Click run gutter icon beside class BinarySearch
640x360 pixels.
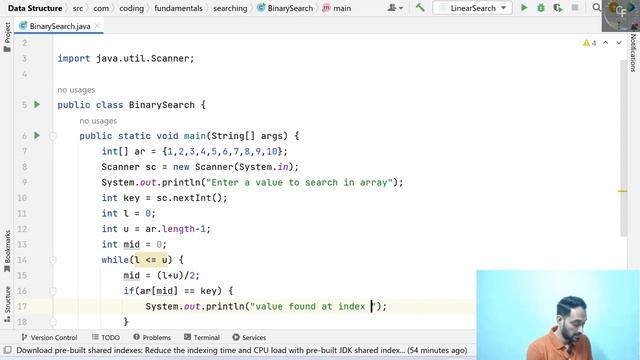pos(37,104)
